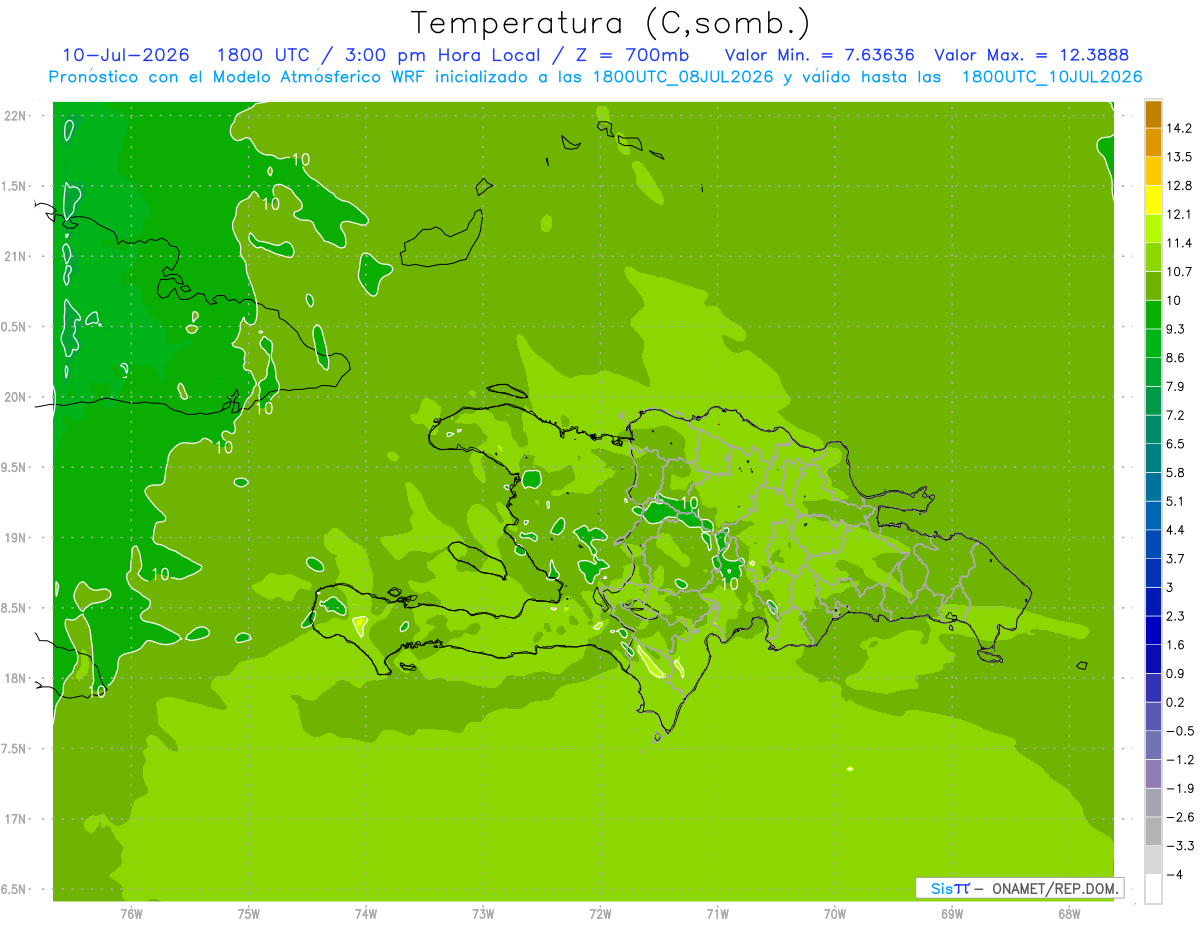
Task: Click the '71W' longitude axis label
Action: (x=717, y=914)
